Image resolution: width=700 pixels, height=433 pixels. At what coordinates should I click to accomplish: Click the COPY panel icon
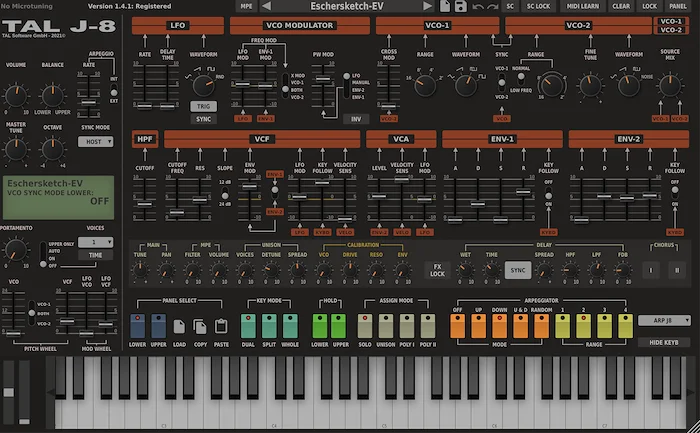[200, 326]
